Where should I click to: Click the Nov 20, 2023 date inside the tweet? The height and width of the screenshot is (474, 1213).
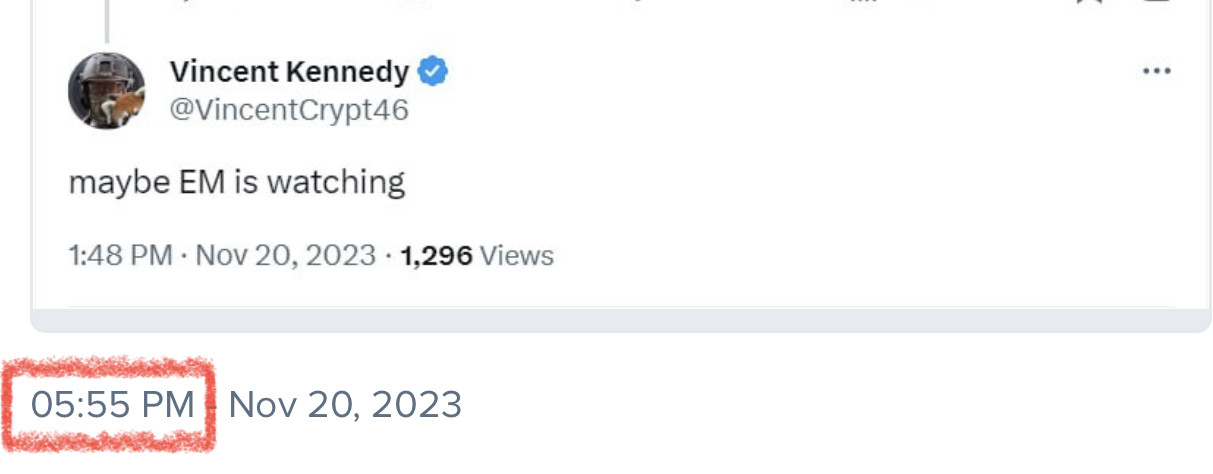tap(285, 255)
